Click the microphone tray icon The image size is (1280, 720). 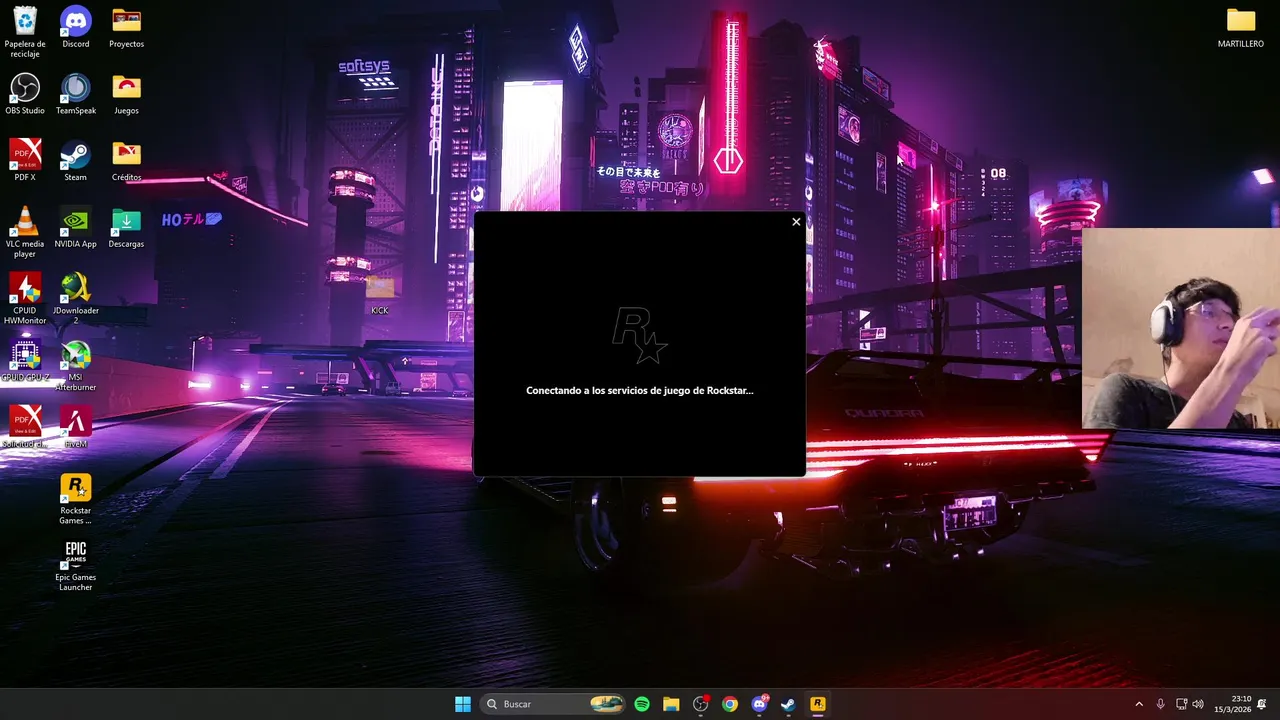point(1160,704)
